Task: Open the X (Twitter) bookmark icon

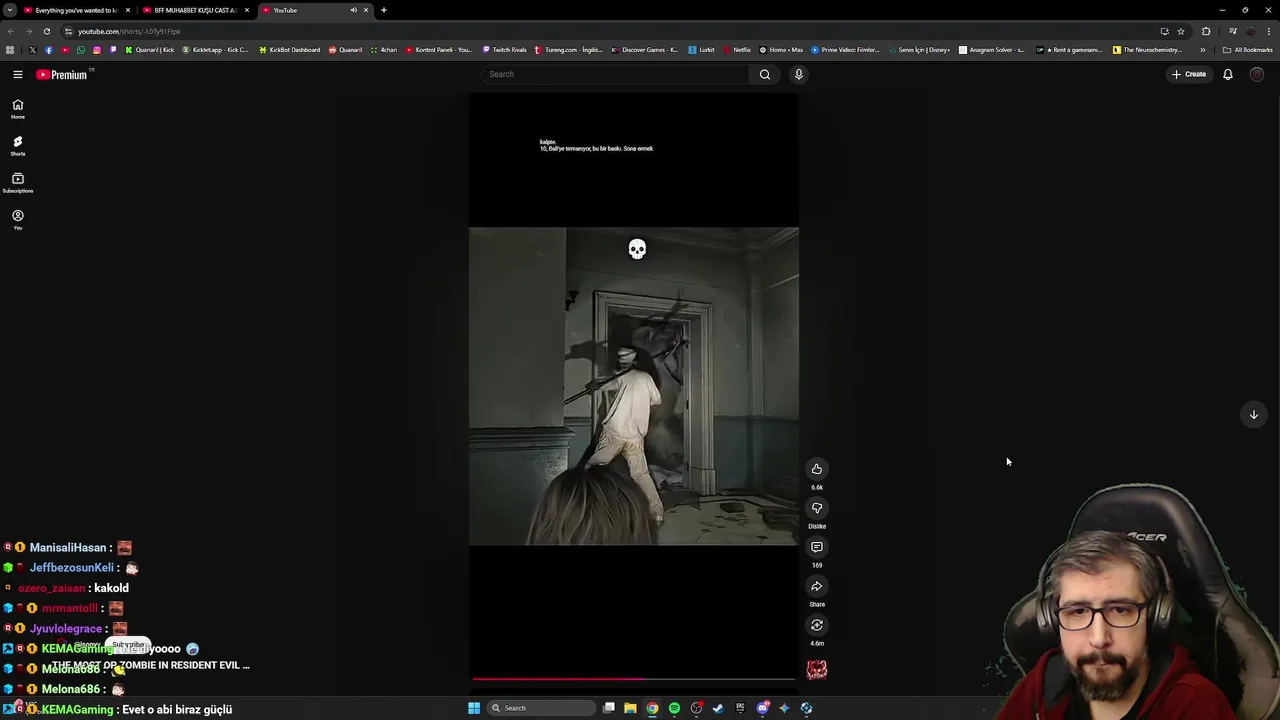Action: click(33, 50)
